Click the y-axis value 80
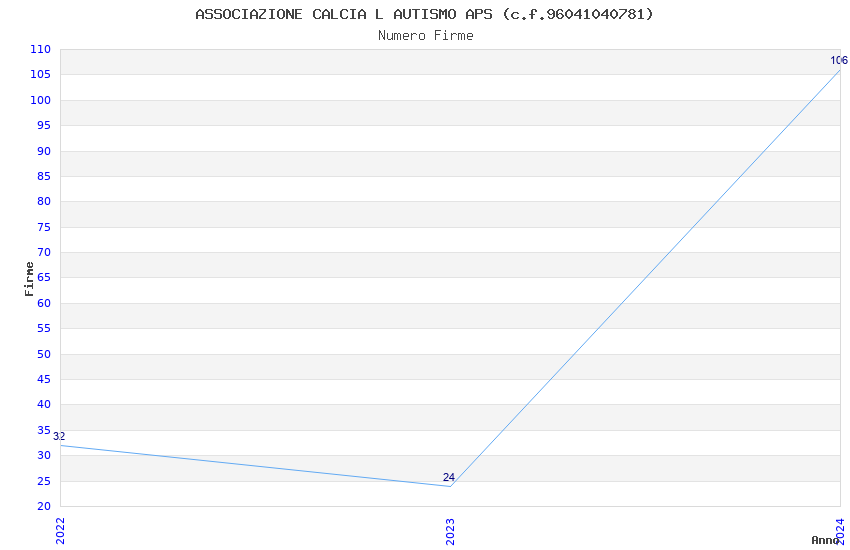 pos(44,202)
